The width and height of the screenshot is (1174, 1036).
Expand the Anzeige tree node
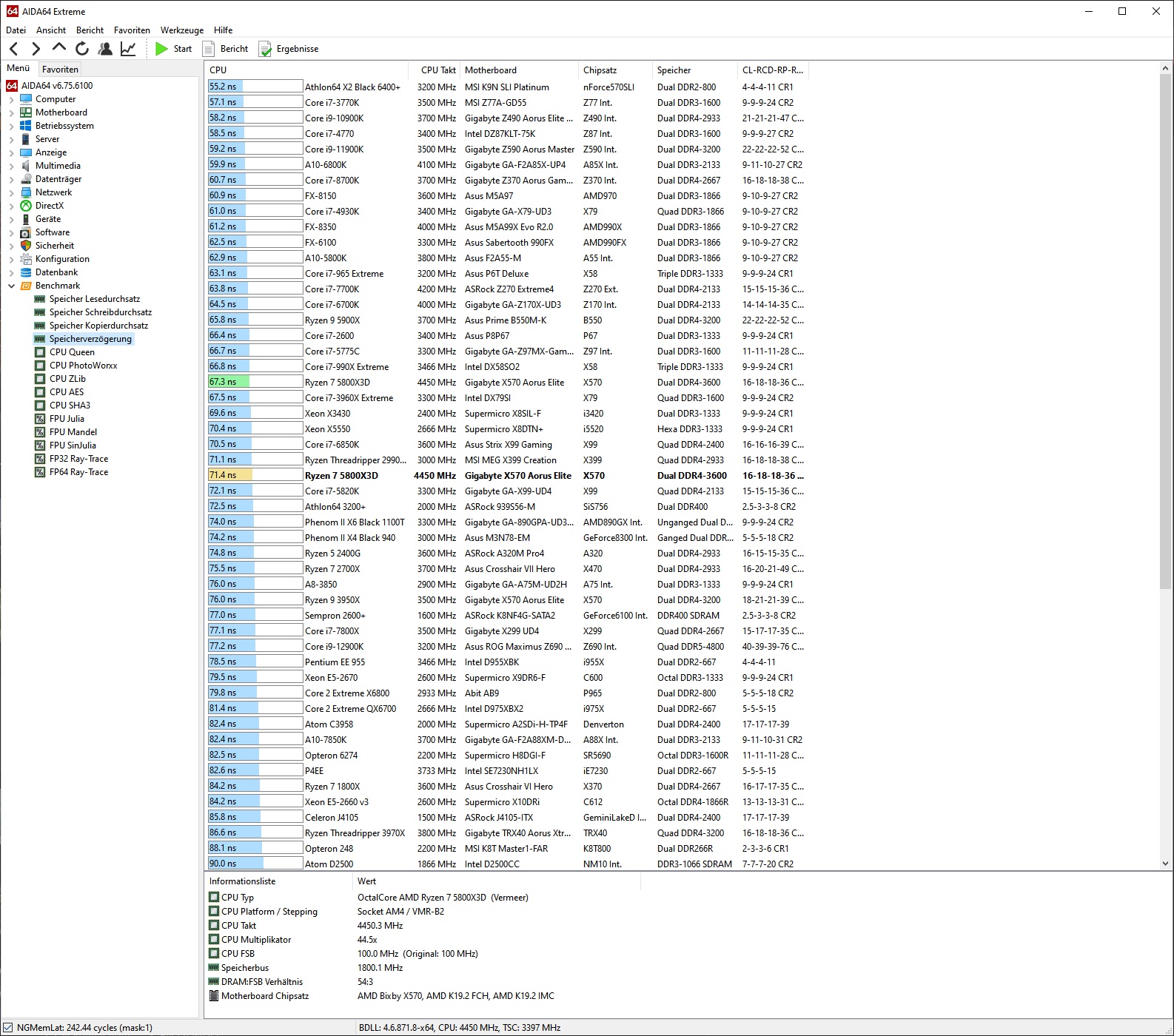click(x=12, y=152)
